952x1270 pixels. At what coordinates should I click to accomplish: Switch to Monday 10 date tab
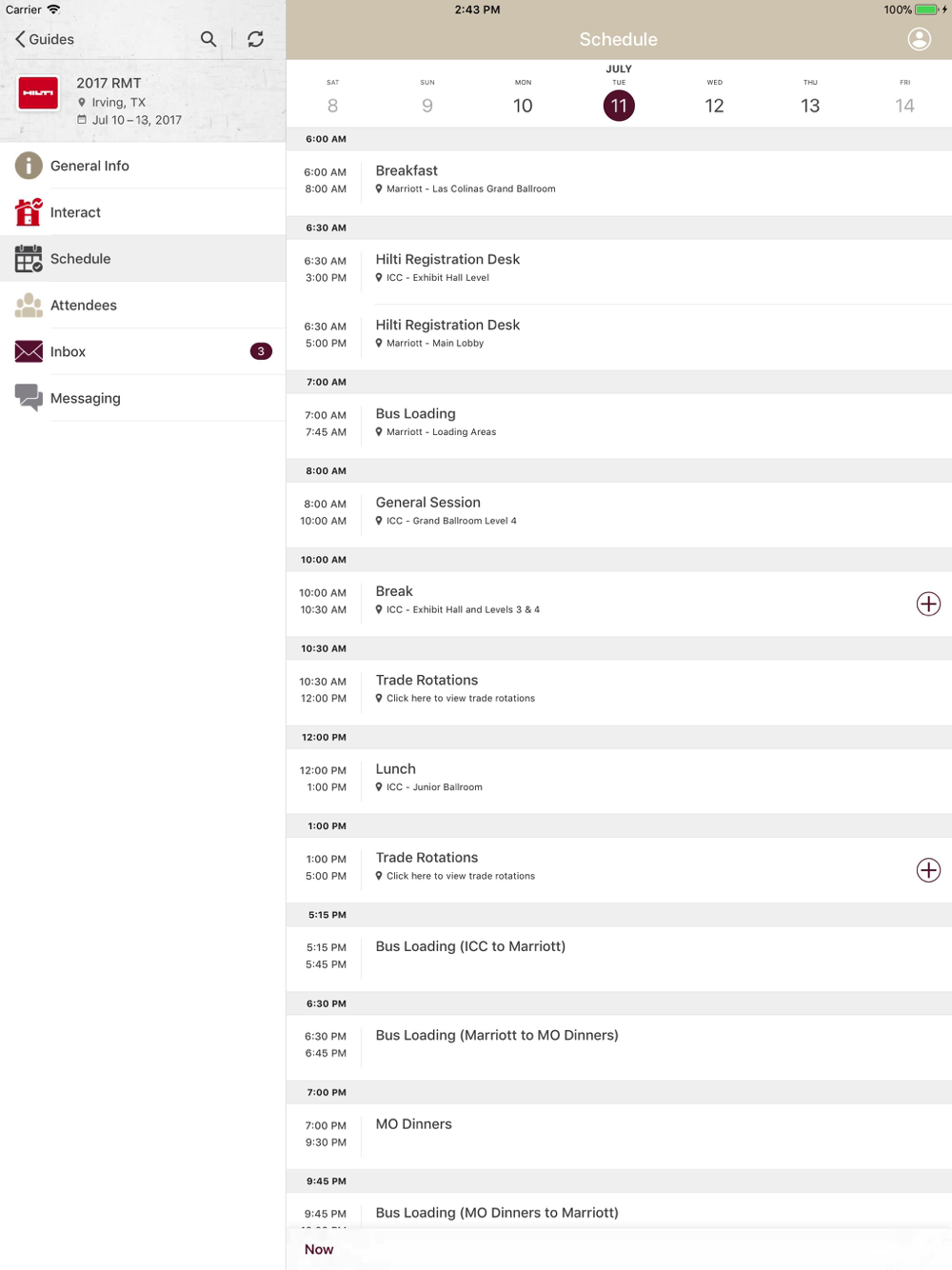click(523, 97)
